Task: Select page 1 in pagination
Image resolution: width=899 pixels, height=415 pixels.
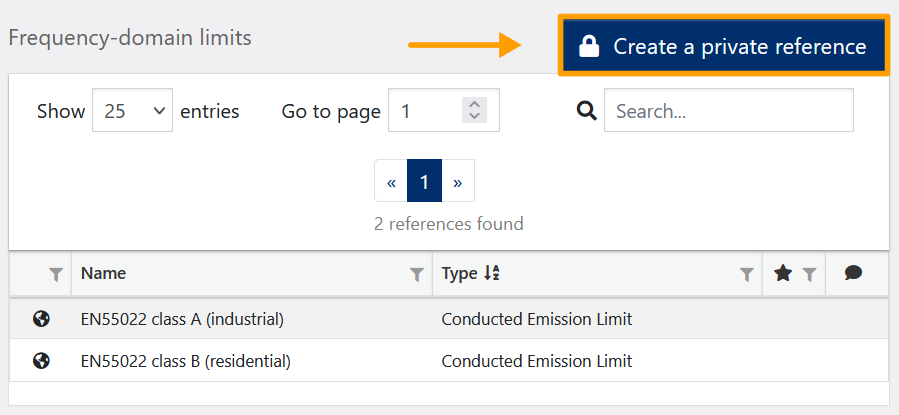Action: click(x=424, y=182)
